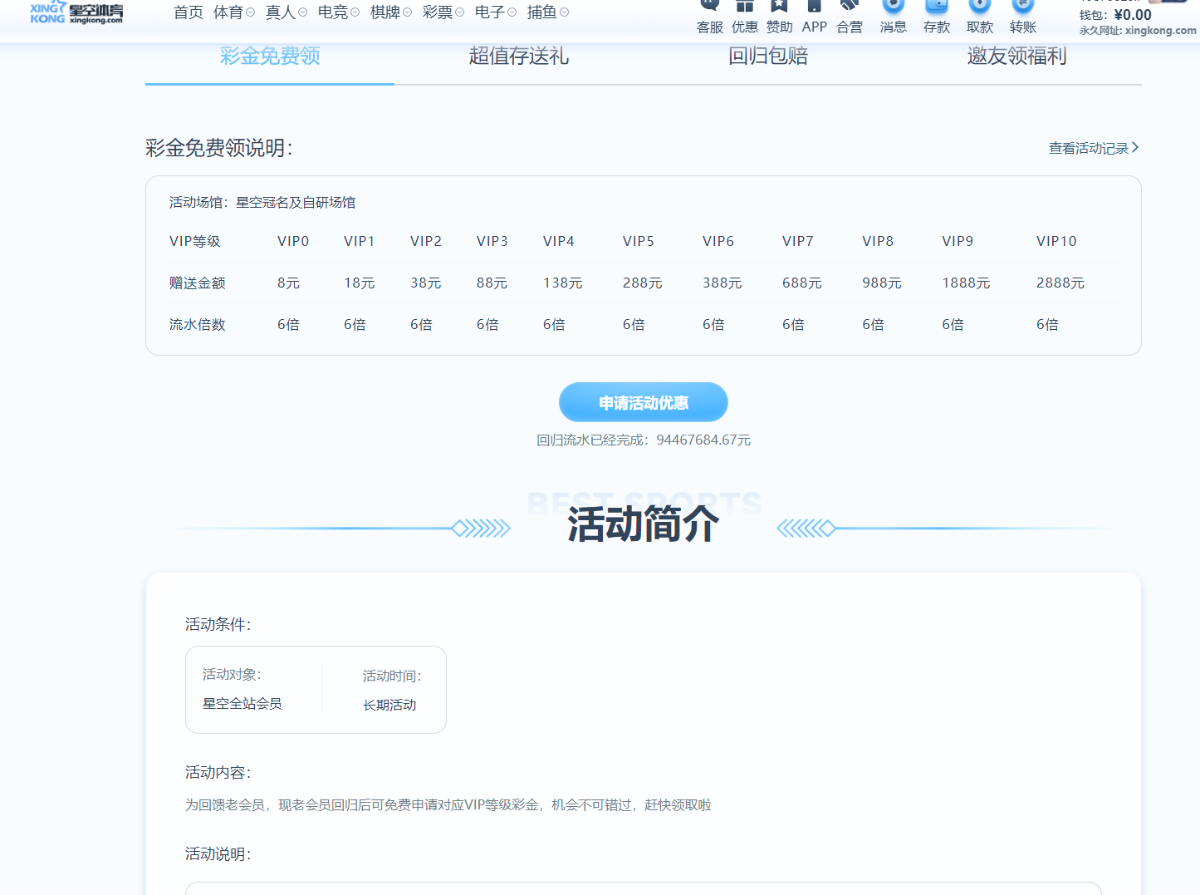Expand the 电竞 esports dropdown
1200x895 pixels.
338,13
